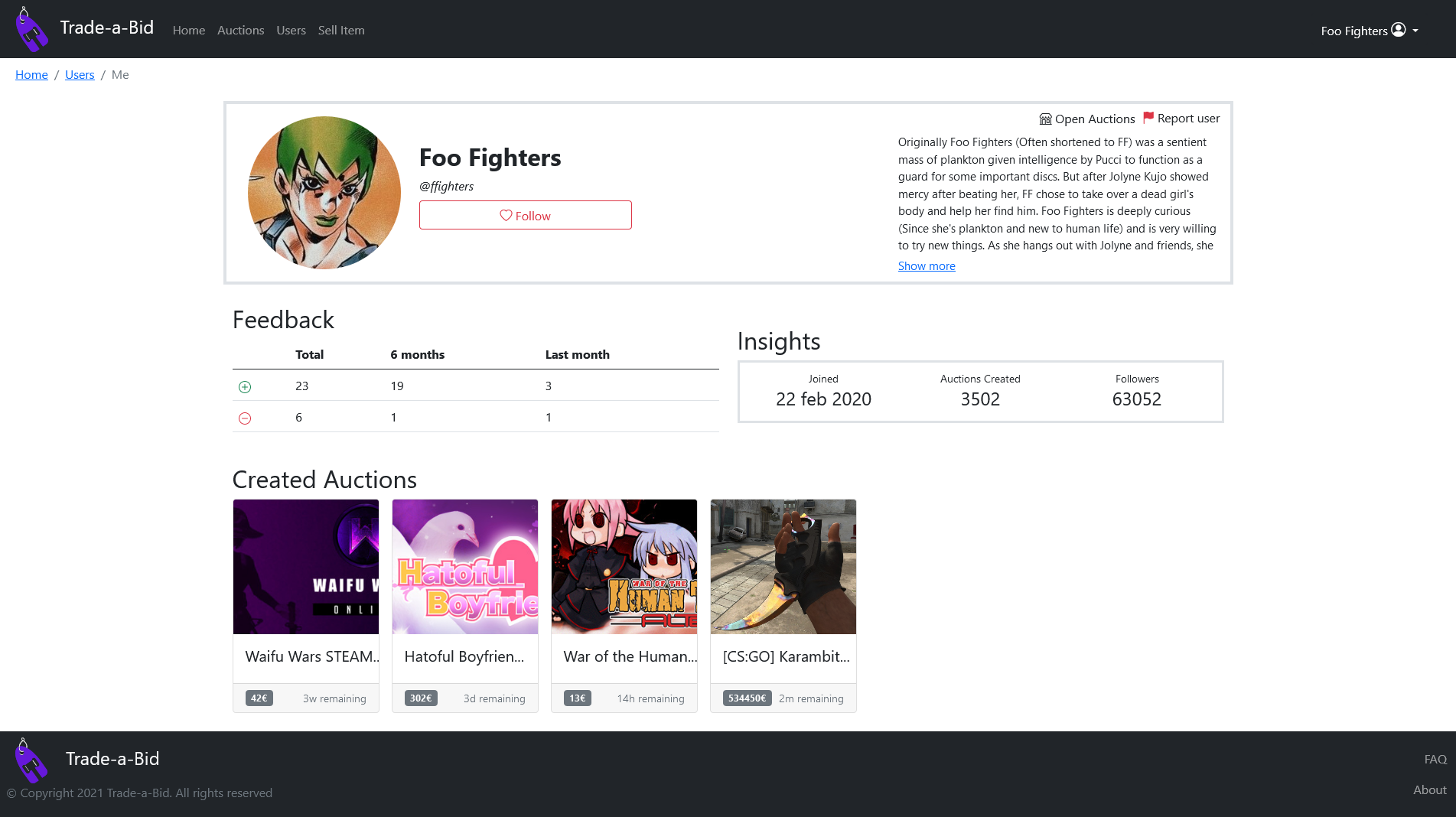Open the Auctions nav item

[x=240, y=30]
